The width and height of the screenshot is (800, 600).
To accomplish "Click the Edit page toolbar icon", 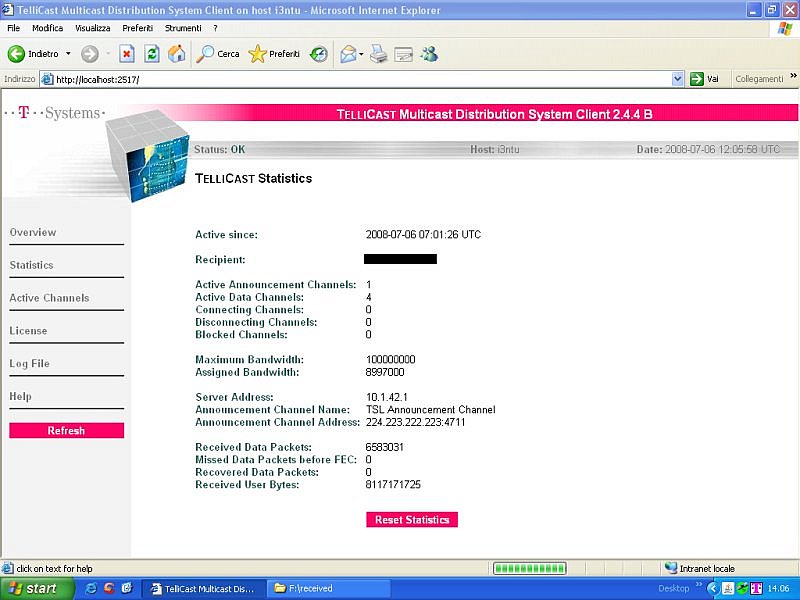I will click(x=403, y=54).
